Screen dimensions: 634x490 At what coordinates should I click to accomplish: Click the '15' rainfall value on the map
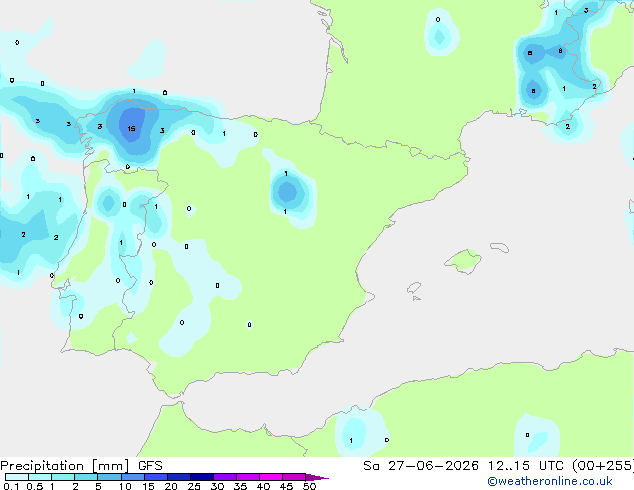pos(131,129)
